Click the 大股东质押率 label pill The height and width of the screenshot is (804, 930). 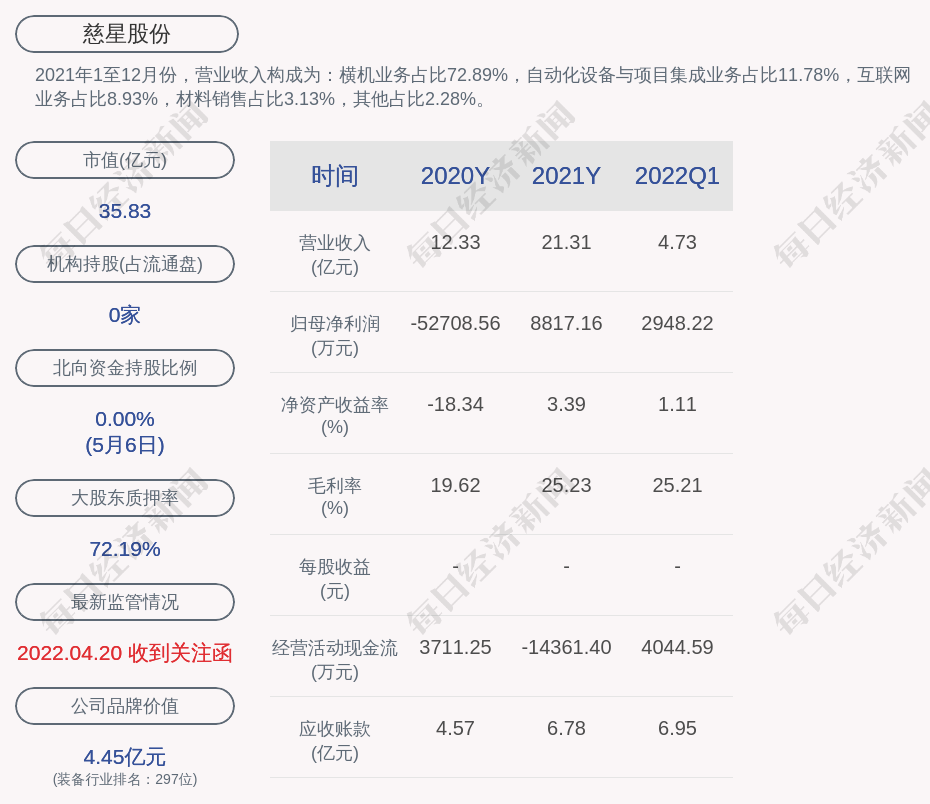pos(125,497)
